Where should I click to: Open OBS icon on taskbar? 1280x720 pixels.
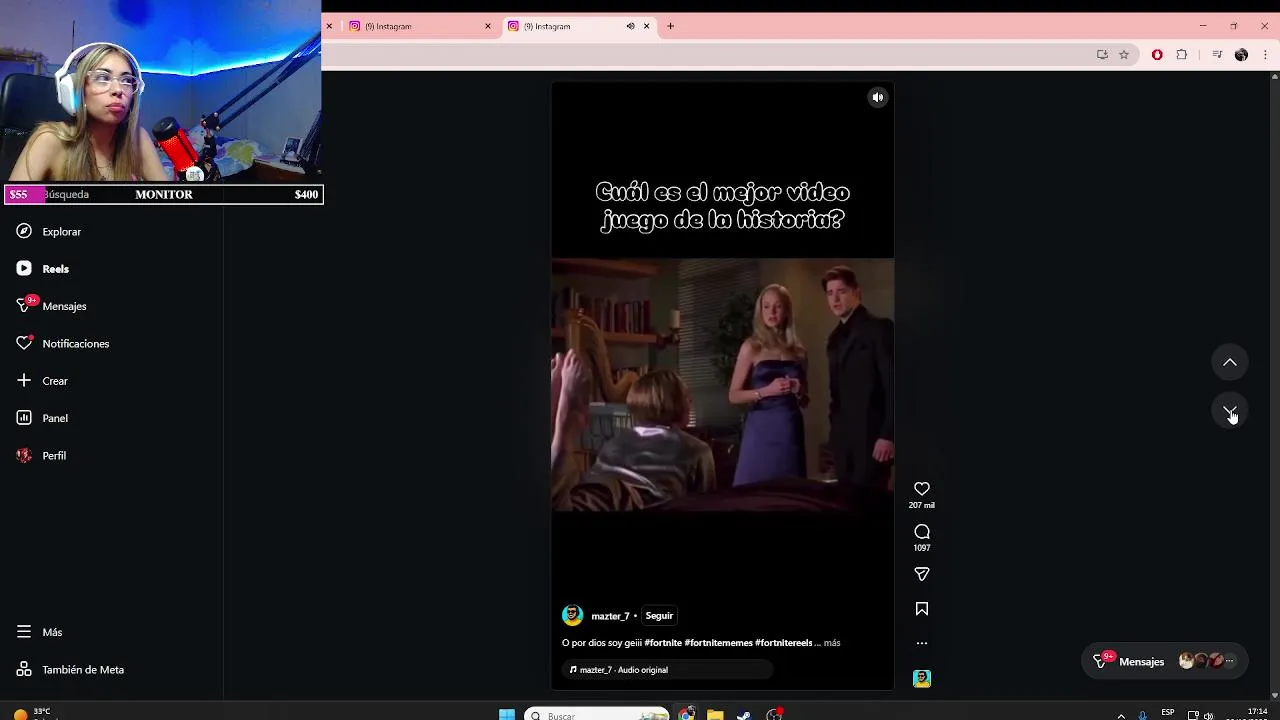[x=774, y=714]
